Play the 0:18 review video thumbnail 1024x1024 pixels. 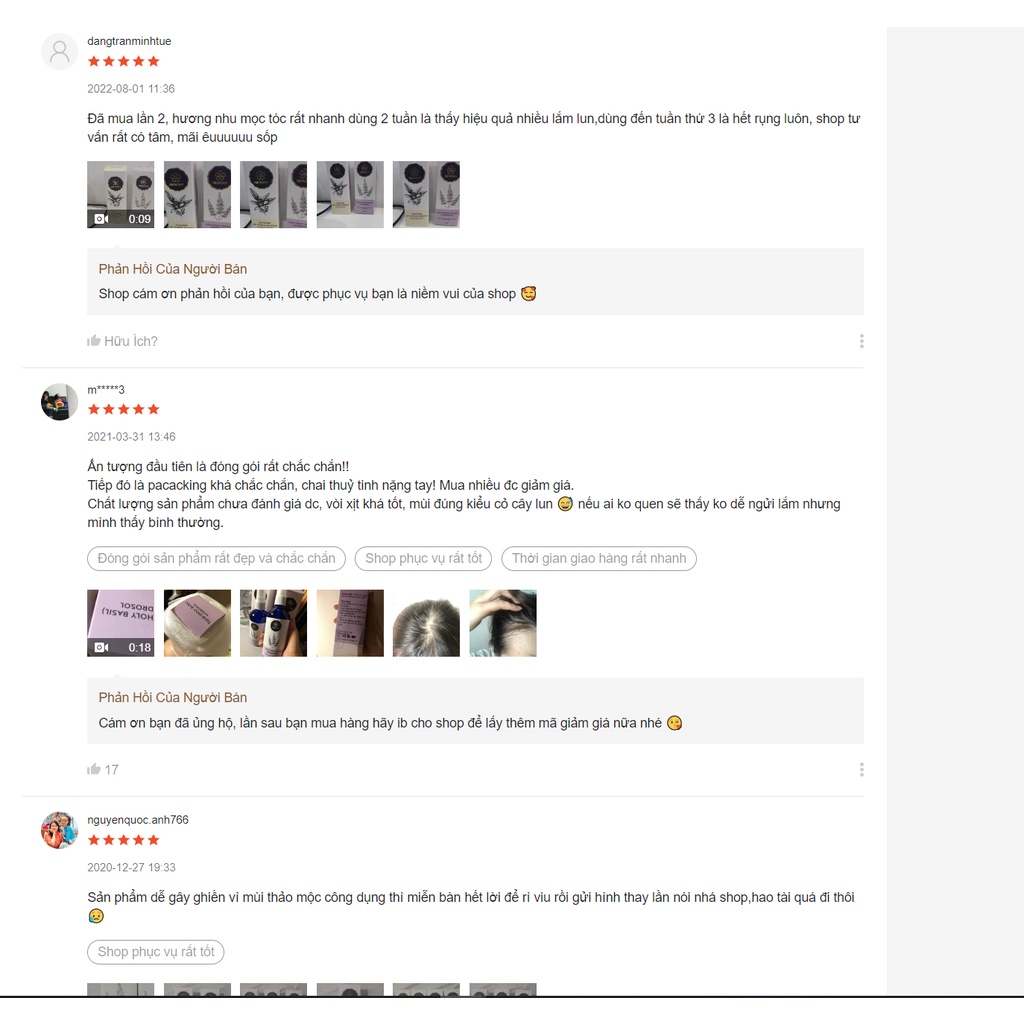(121, 623)
